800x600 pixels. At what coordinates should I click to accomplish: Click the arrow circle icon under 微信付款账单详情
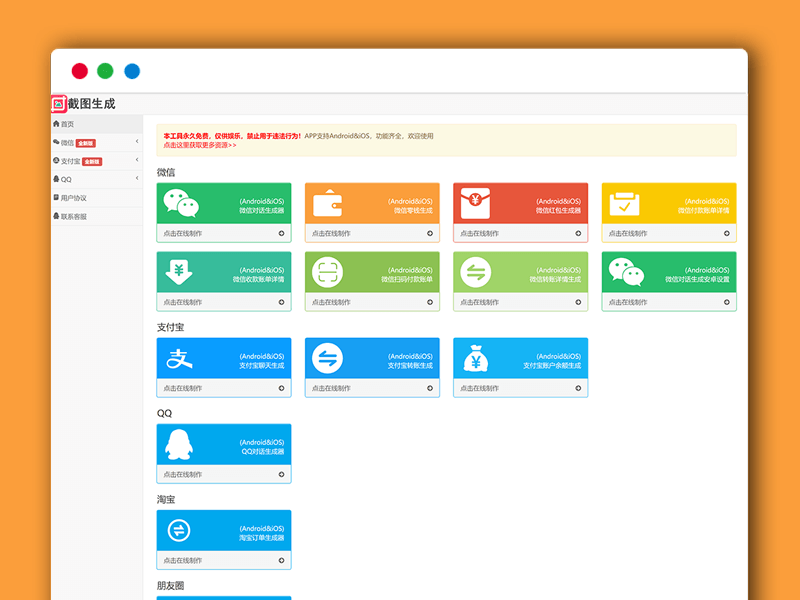click(727, 233)
